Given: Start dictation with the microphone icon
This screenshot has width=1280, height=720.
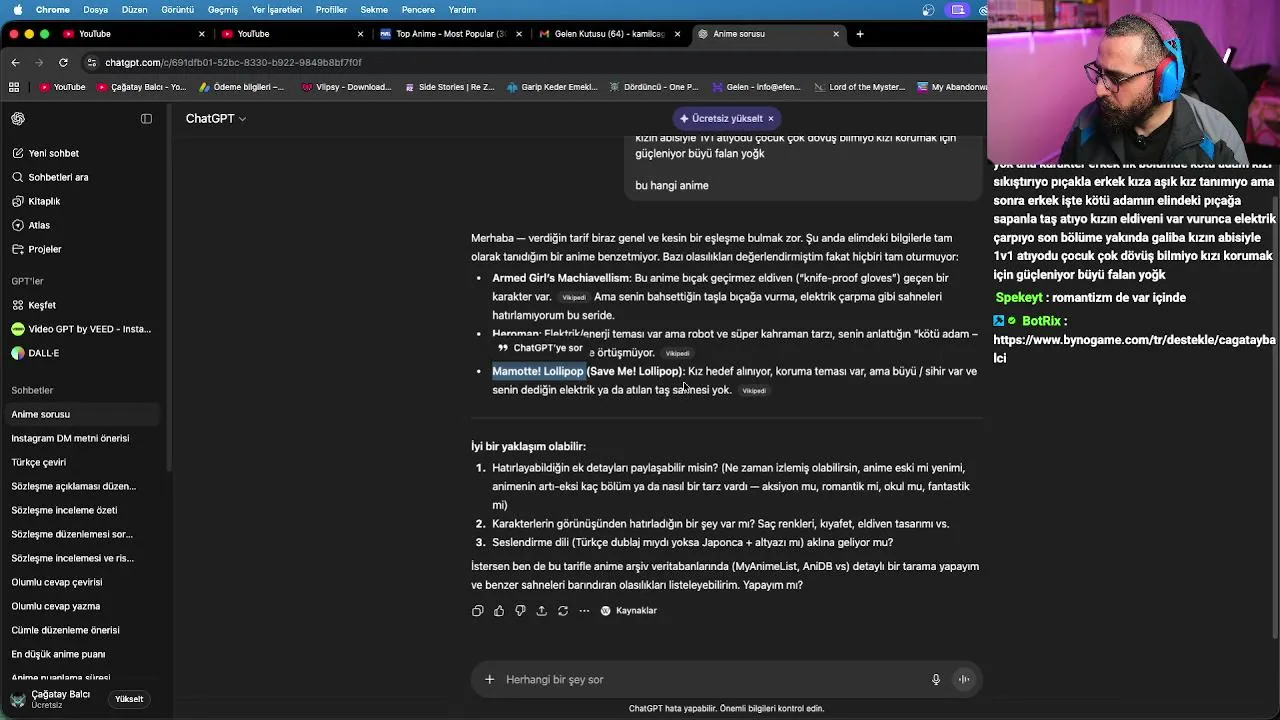Looking at the screenshot, I should 936,680.
